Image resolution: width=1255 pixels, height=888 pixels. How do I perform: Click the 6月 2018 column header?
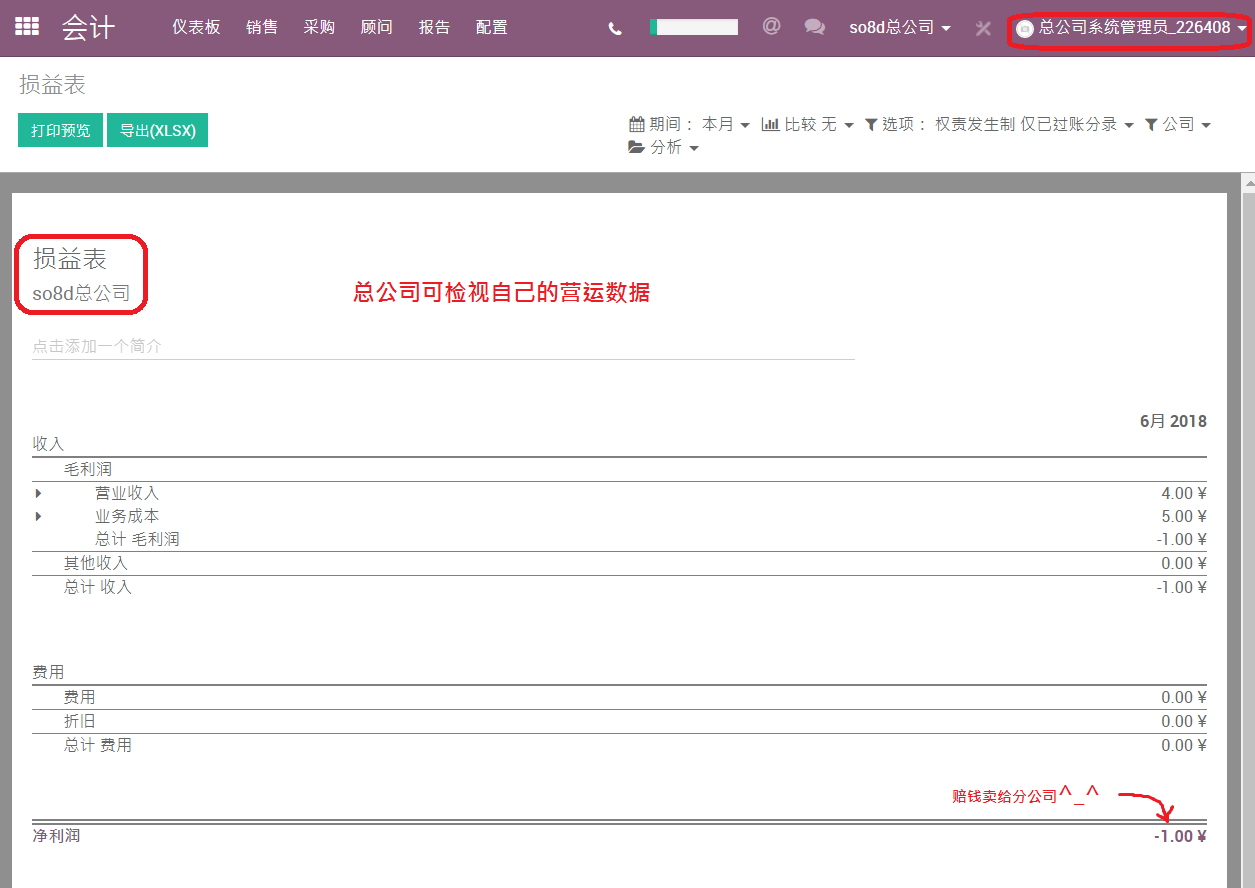pos(1173,421)
